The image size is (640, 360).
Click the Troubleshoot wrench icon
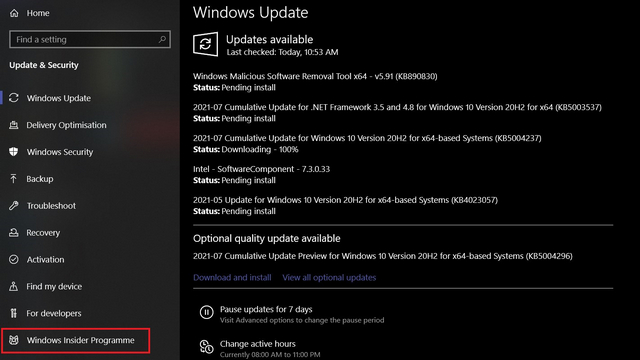[14, 206]
